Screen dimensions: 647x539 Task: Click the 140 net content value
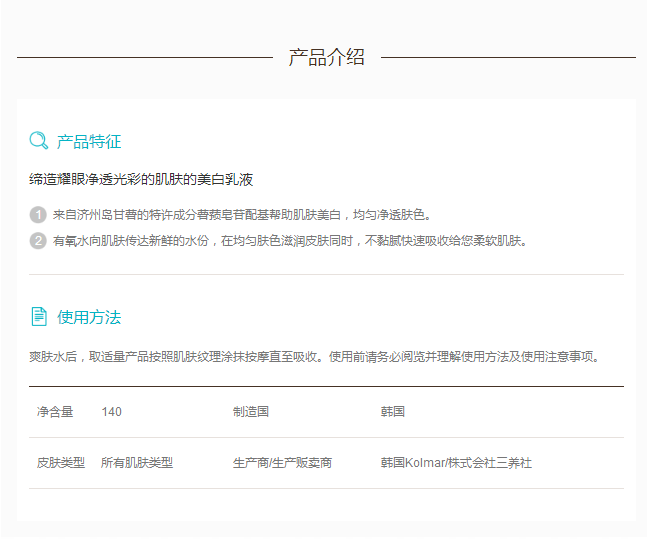coord(111,411)
